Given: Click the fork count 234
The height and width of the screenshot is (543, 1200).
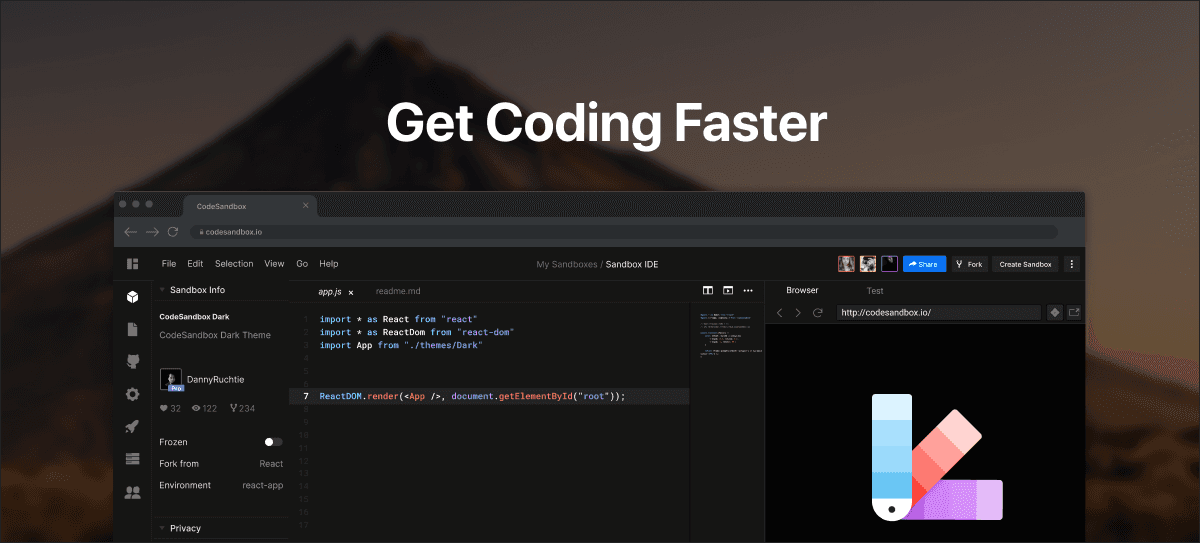Looking at the screenshot, I should click(242, 408).
